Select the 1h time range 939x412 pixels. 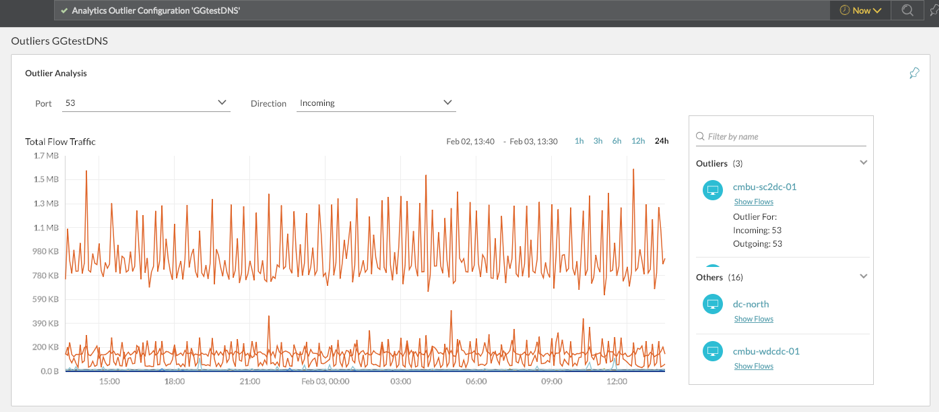tap(579, 141)
